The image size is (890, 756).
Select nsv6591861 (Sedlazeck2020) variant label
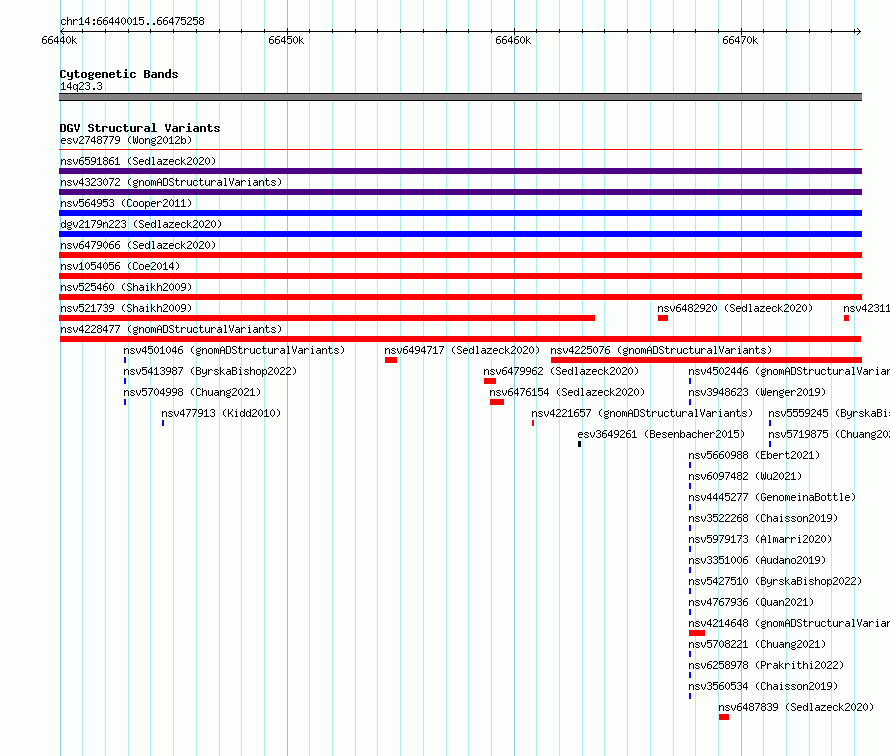(x=138, y=161)
